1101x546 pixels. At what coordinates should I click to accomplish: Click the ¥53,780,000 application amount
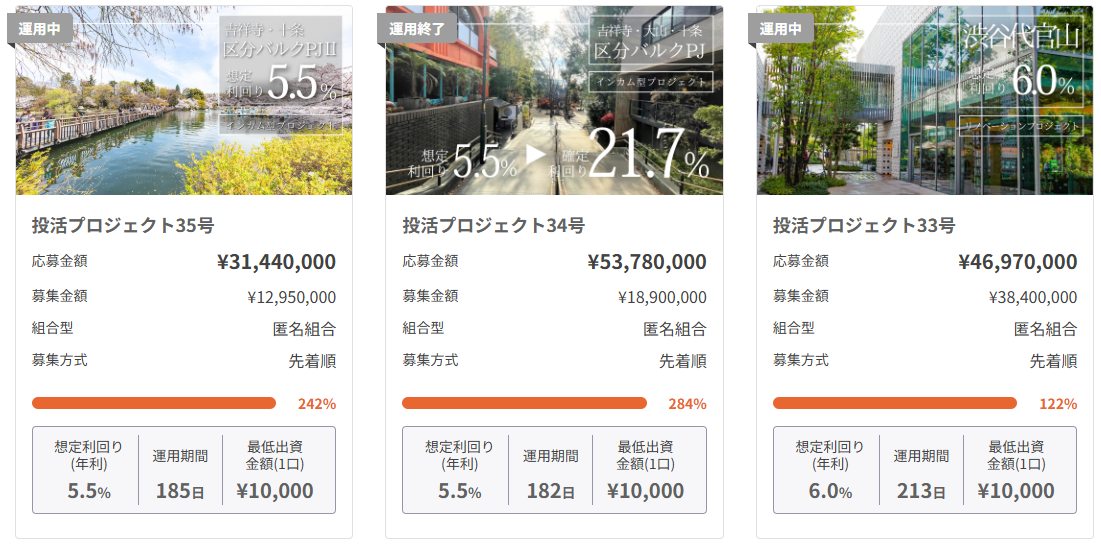coord(647,262)
